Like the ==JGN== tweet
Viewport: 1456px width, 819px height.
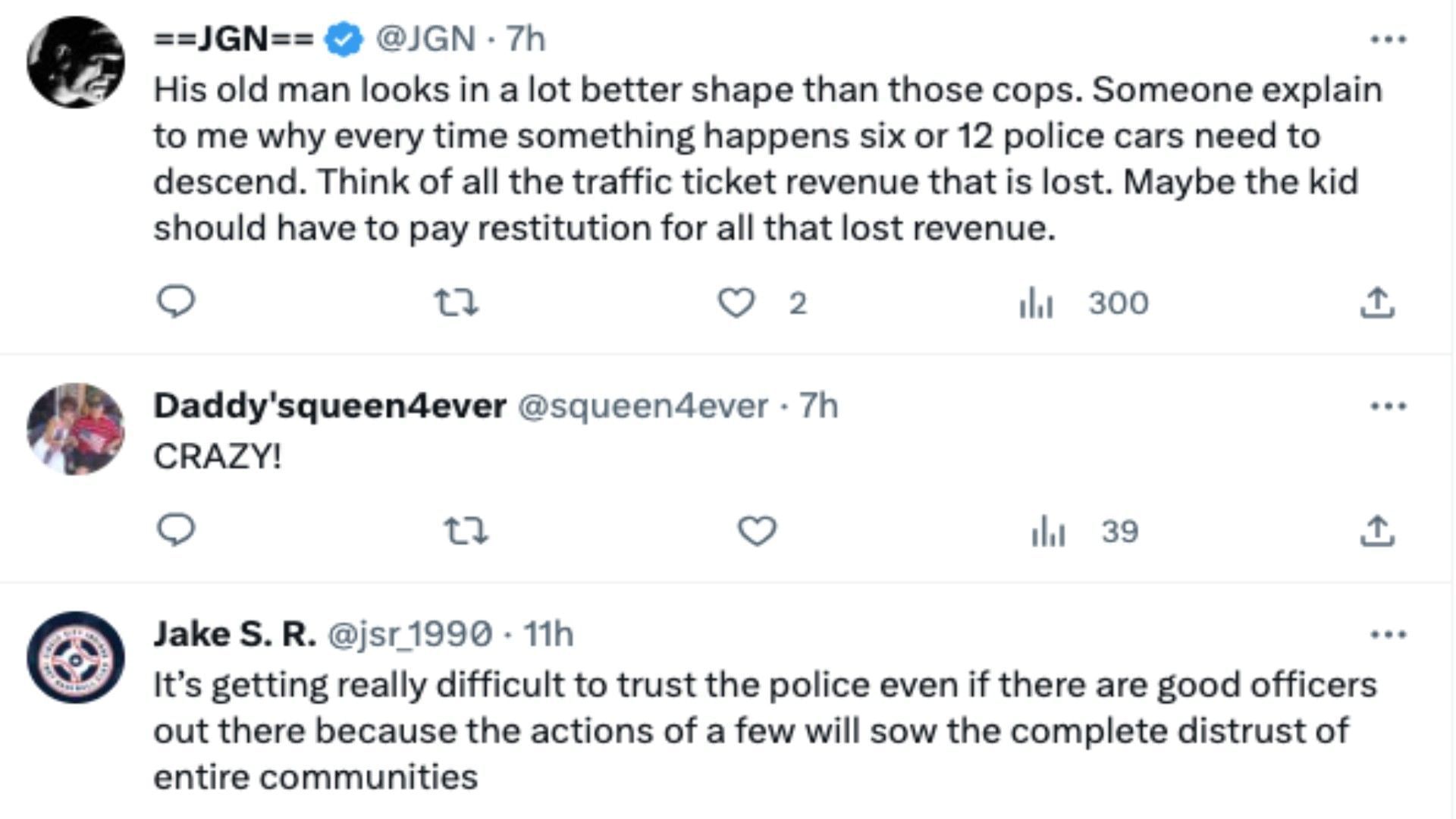pyautogui.click(x=736, y=303)
